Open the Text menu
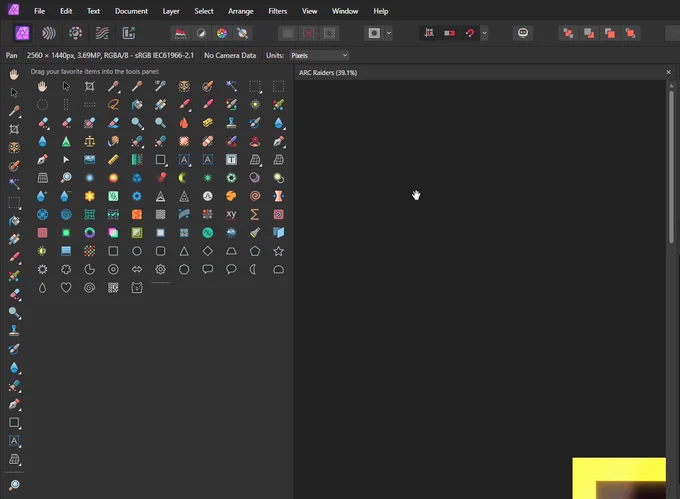The width and height of the screenshot is (680, 499). pyautogui.click(x=93, y=11)
